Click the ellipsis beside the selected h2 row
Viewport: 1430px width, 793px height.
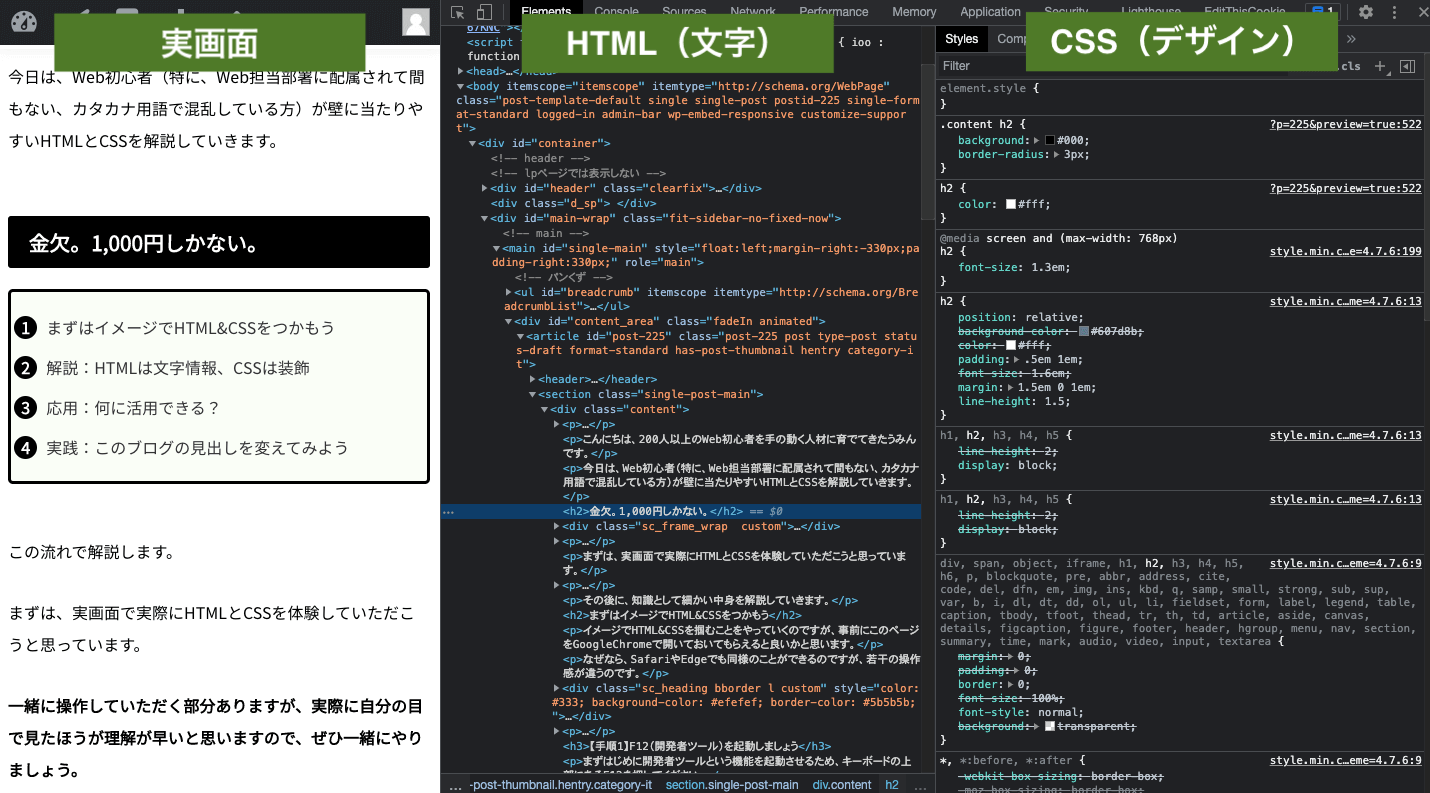pos(448,511)
